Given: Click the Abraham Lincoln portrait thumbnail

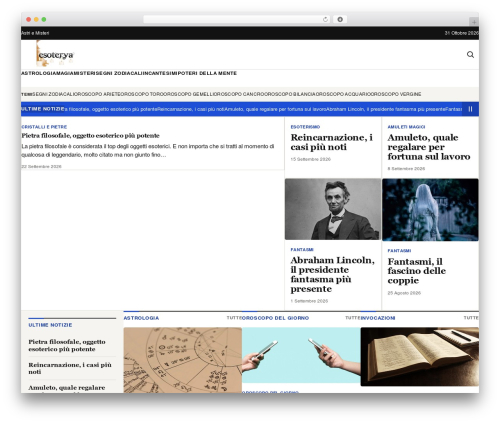Looking at the screenshot, I should click(333, 209).
